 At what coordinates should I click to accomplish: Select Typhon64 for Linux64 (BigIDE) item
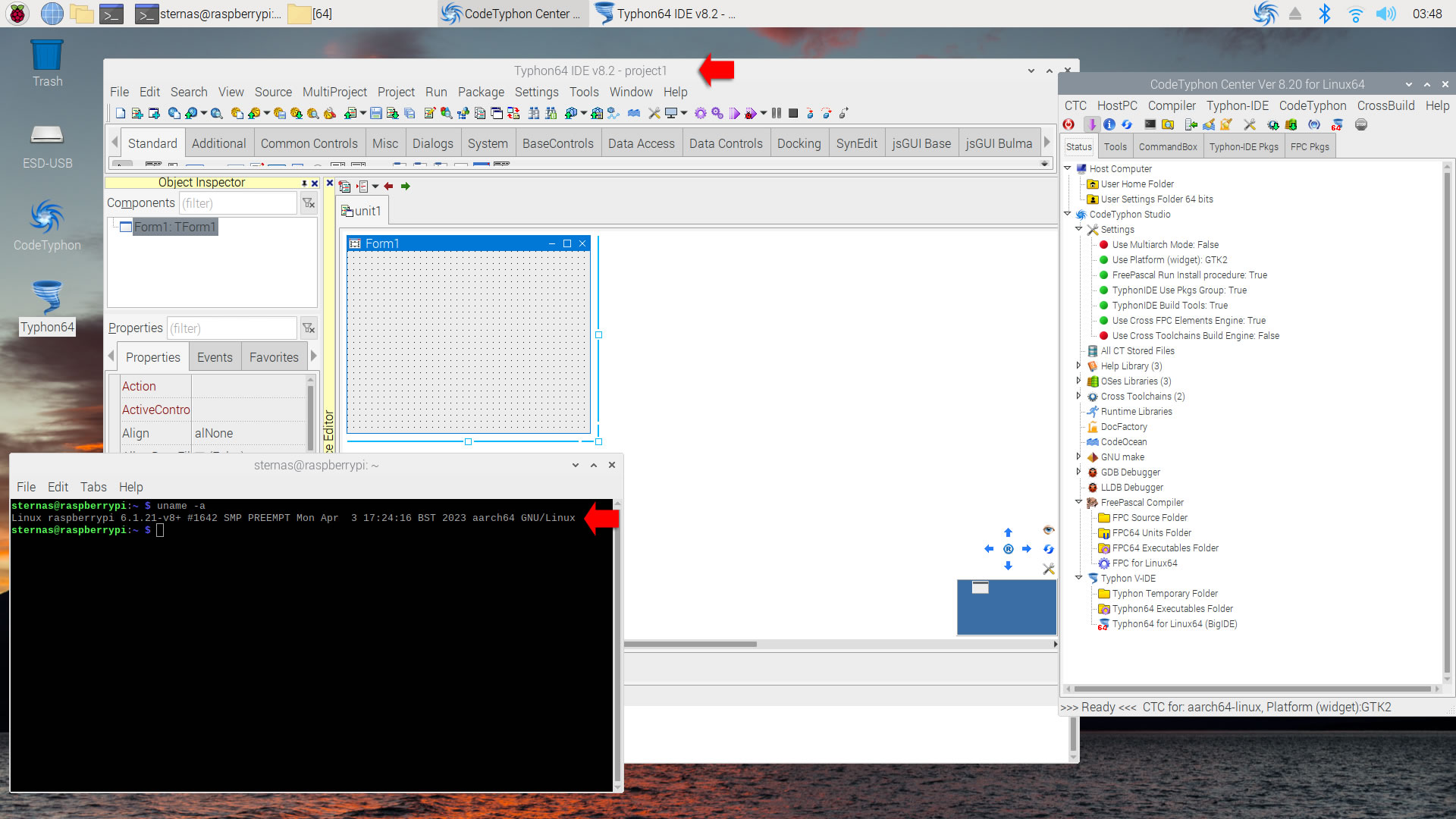[1175, 624]
